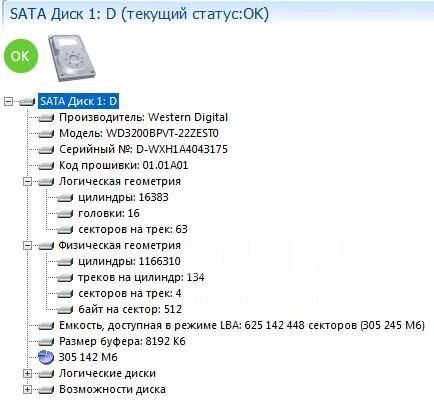Click the large hard drive image
The image size is (434, 408).
(x=72, y=58)
